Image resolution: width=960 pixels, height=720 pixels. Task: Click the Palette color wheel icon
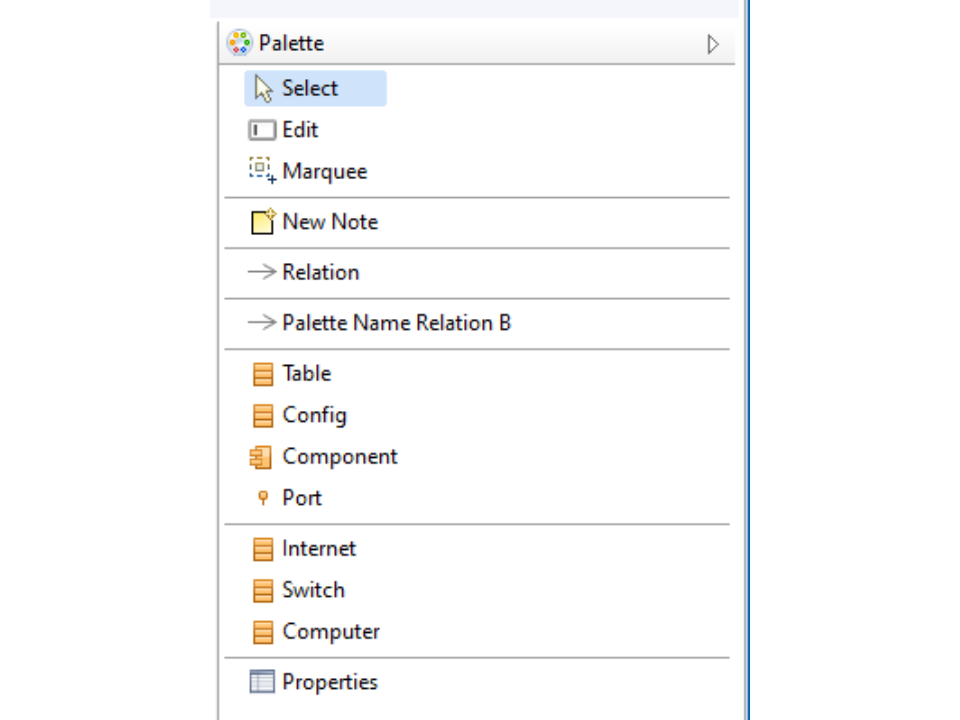[239, 43]
